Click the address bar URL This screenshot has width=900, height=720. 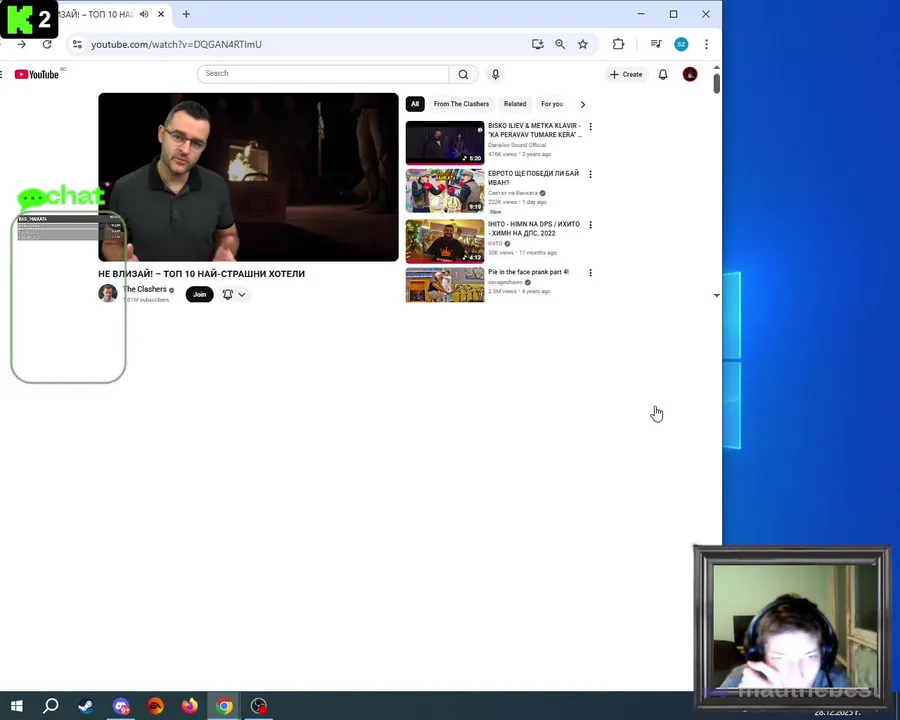click(176, 44)
